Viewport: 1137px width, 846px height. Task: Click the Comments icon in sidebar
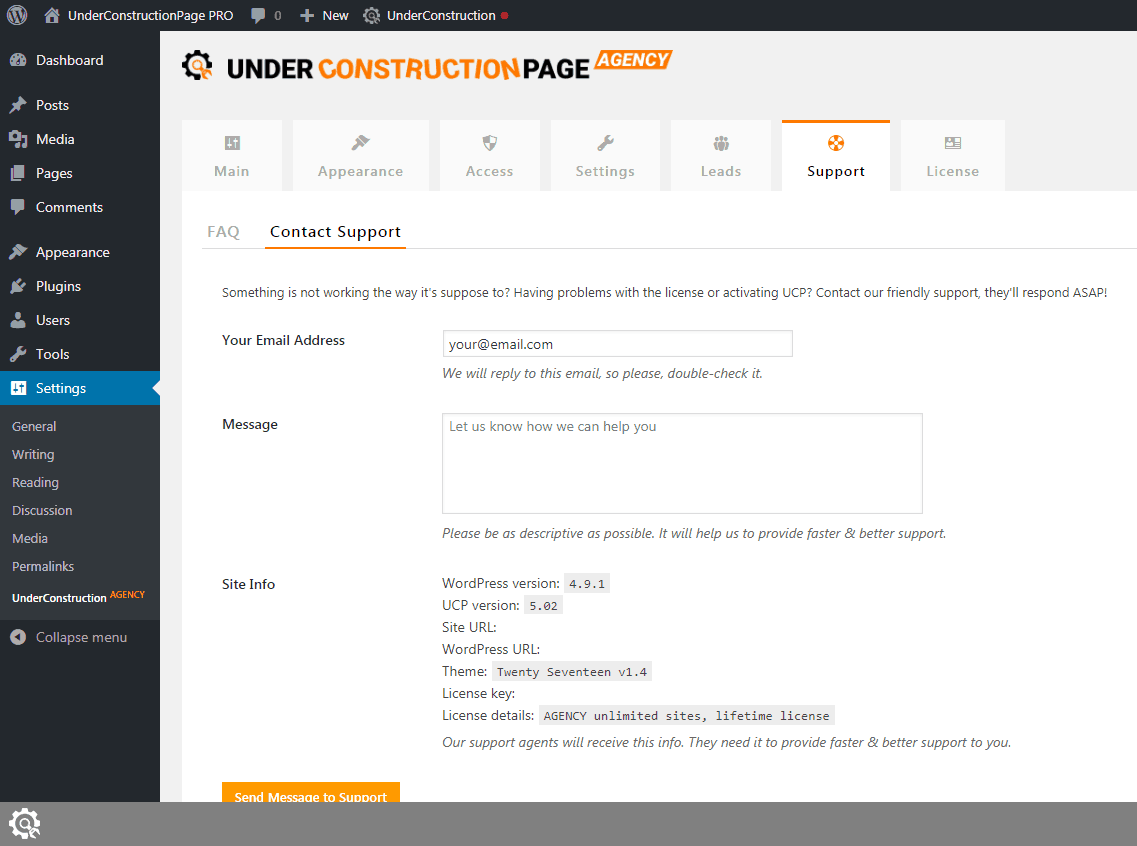coord(18,207)
